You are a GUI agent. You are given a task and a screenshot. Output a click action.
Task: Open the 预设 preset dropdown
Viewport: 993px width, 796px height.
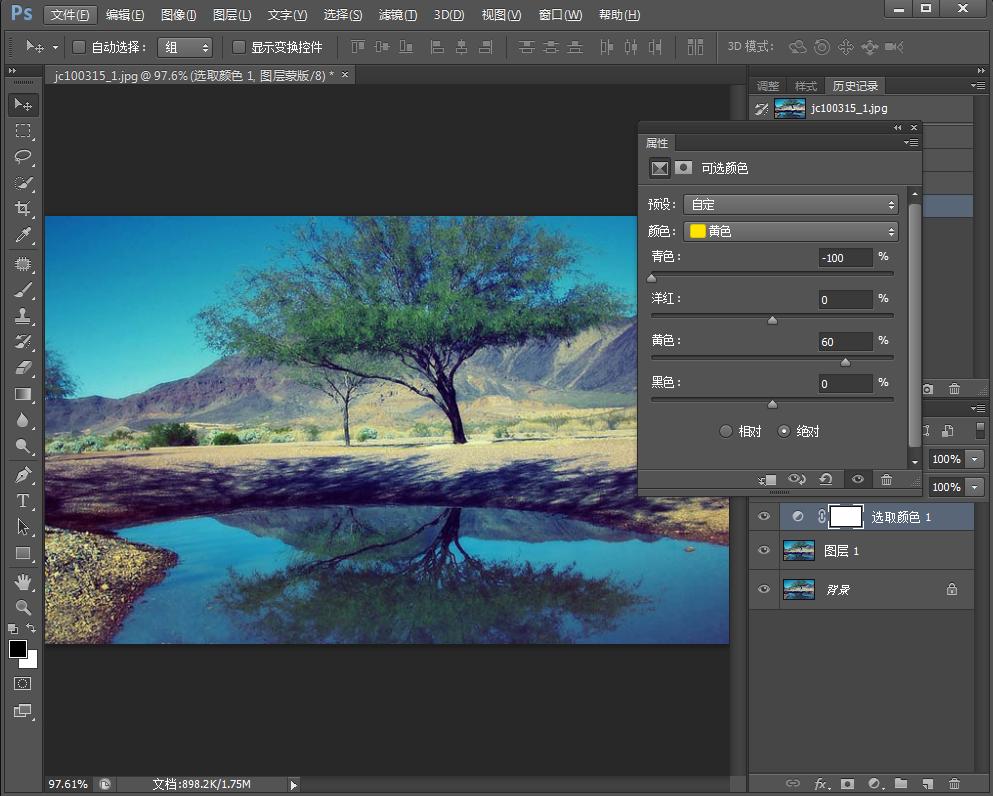[x=791, y=205]
